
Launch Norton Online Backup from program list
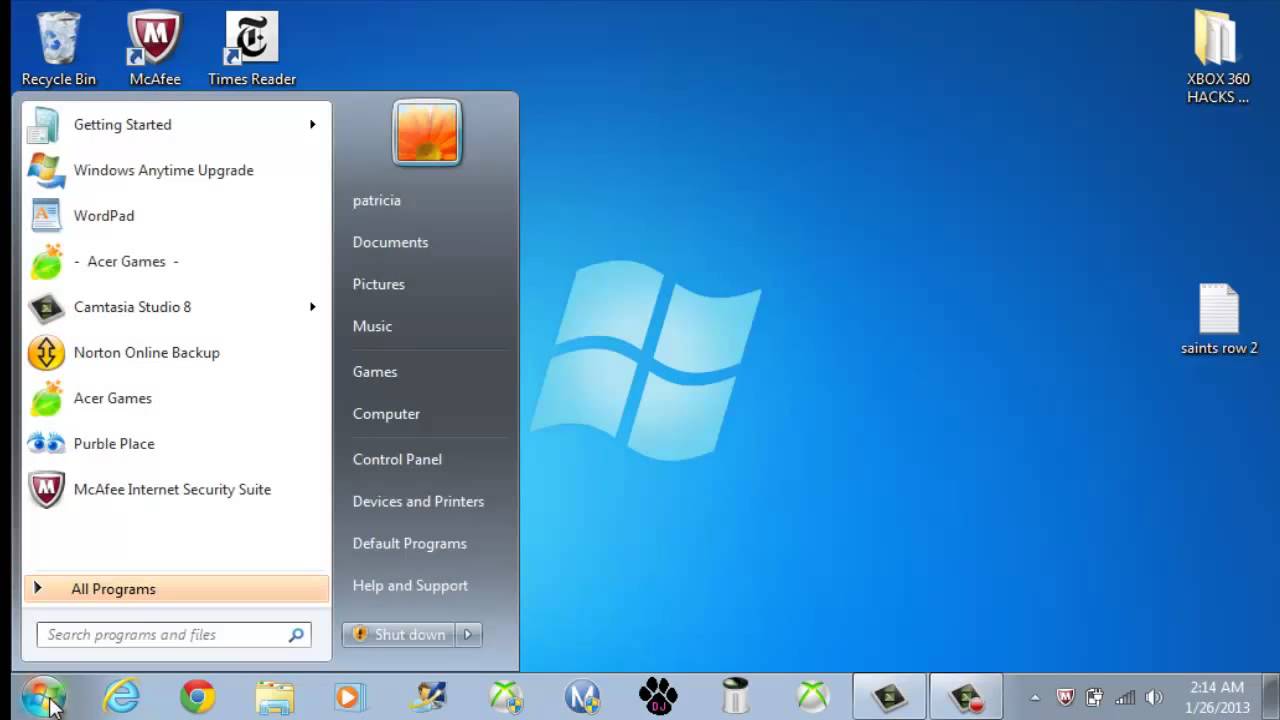click(176, 353)
